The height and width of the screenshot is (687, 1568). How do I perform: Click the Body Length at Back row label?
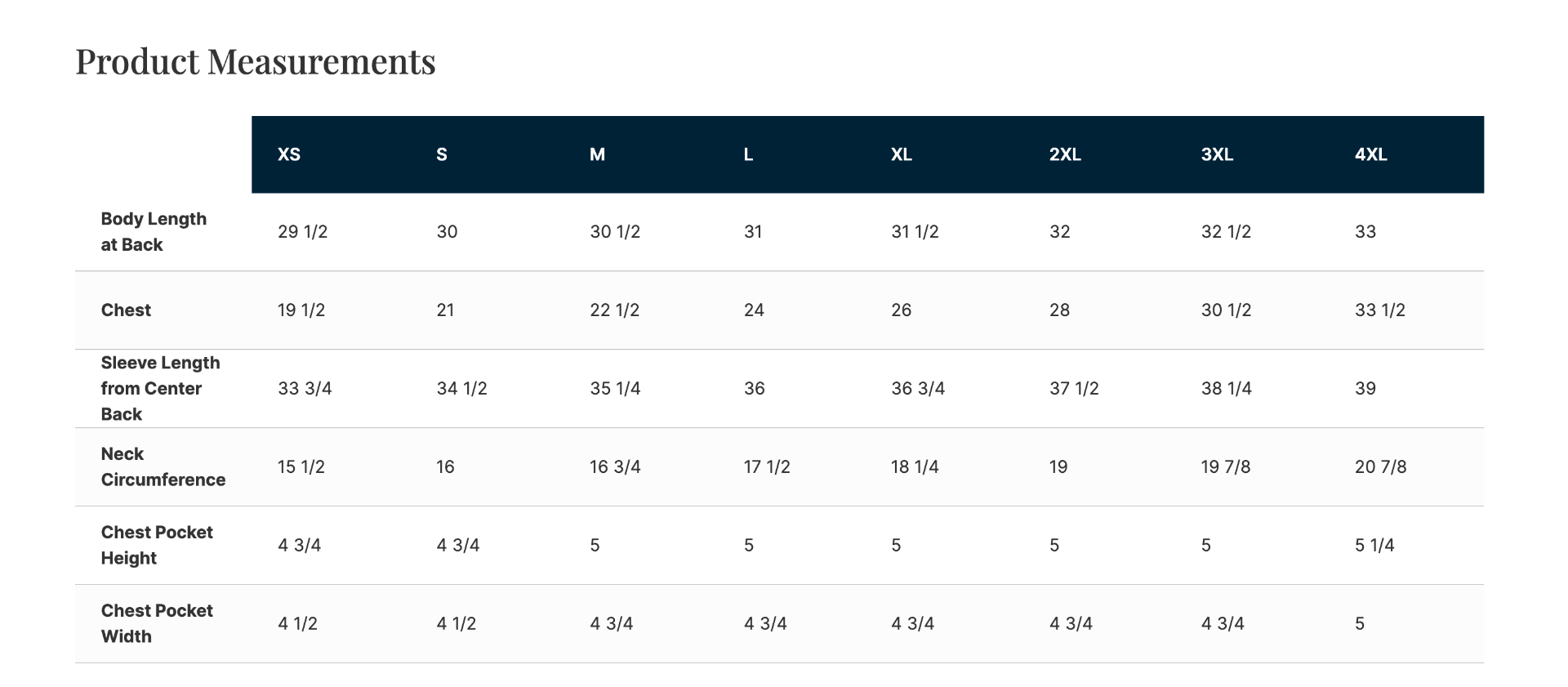tap(154, 232)
